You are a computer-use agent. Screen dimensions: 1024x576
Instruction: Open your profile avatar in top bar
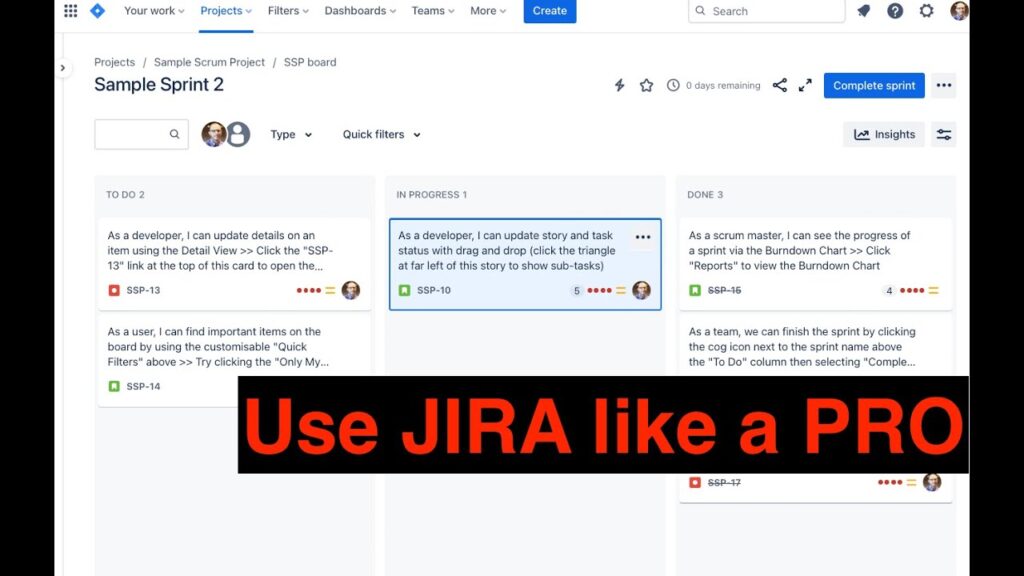[x=959, y=10]
